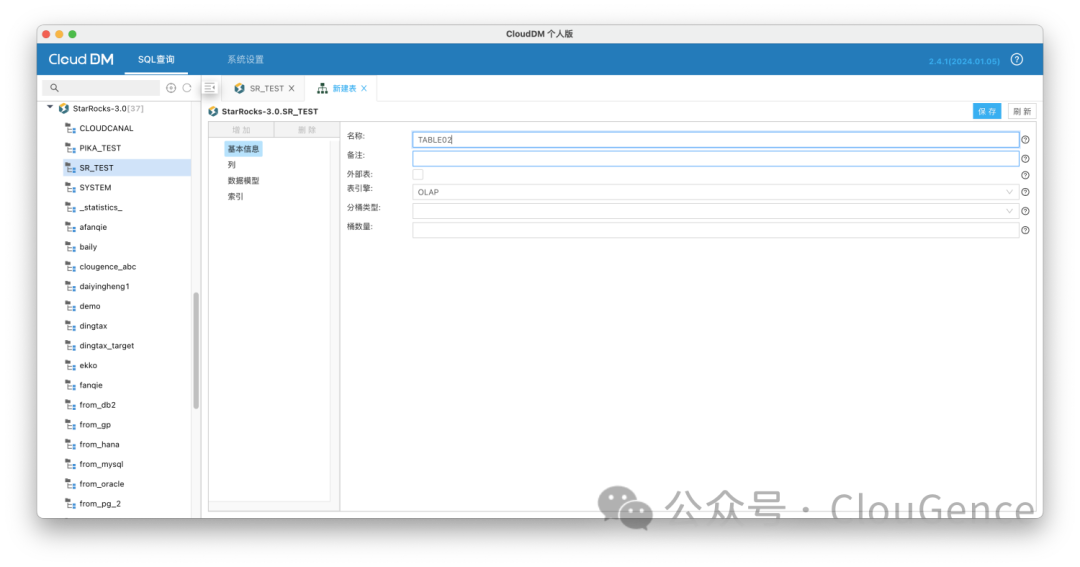Select from_pg_2 database
1080x567 pixels.
[x=100, y=504]
